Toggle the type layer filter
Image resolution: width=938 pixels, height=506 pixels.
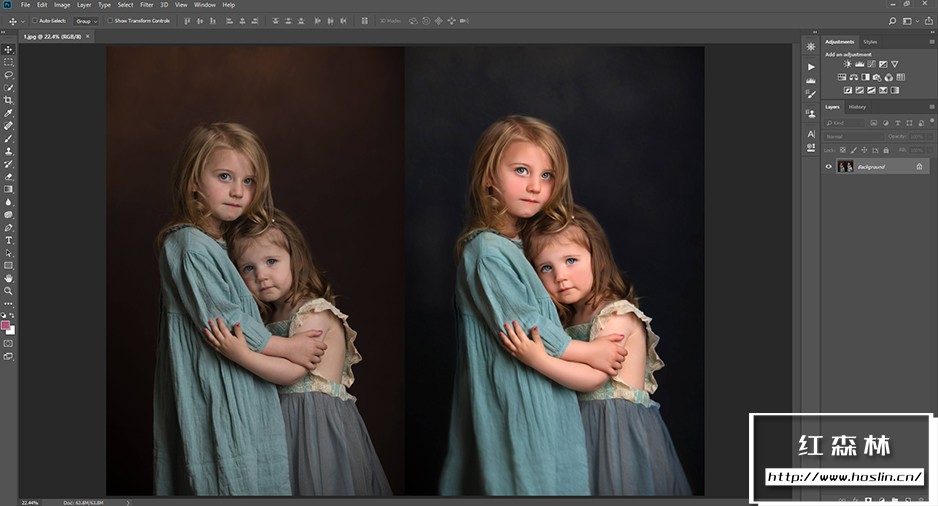tap(897, 123)
